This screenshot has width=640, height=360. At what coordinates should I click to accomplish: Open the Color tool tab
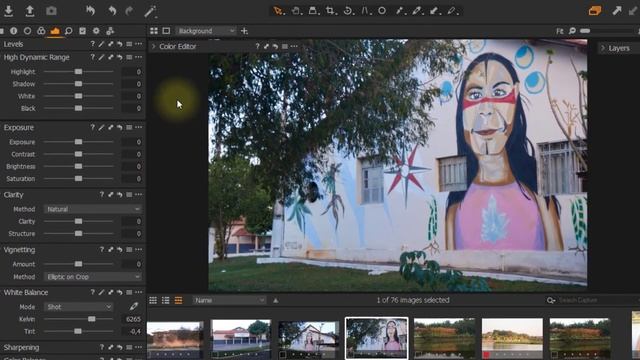(x=41, y=31)
